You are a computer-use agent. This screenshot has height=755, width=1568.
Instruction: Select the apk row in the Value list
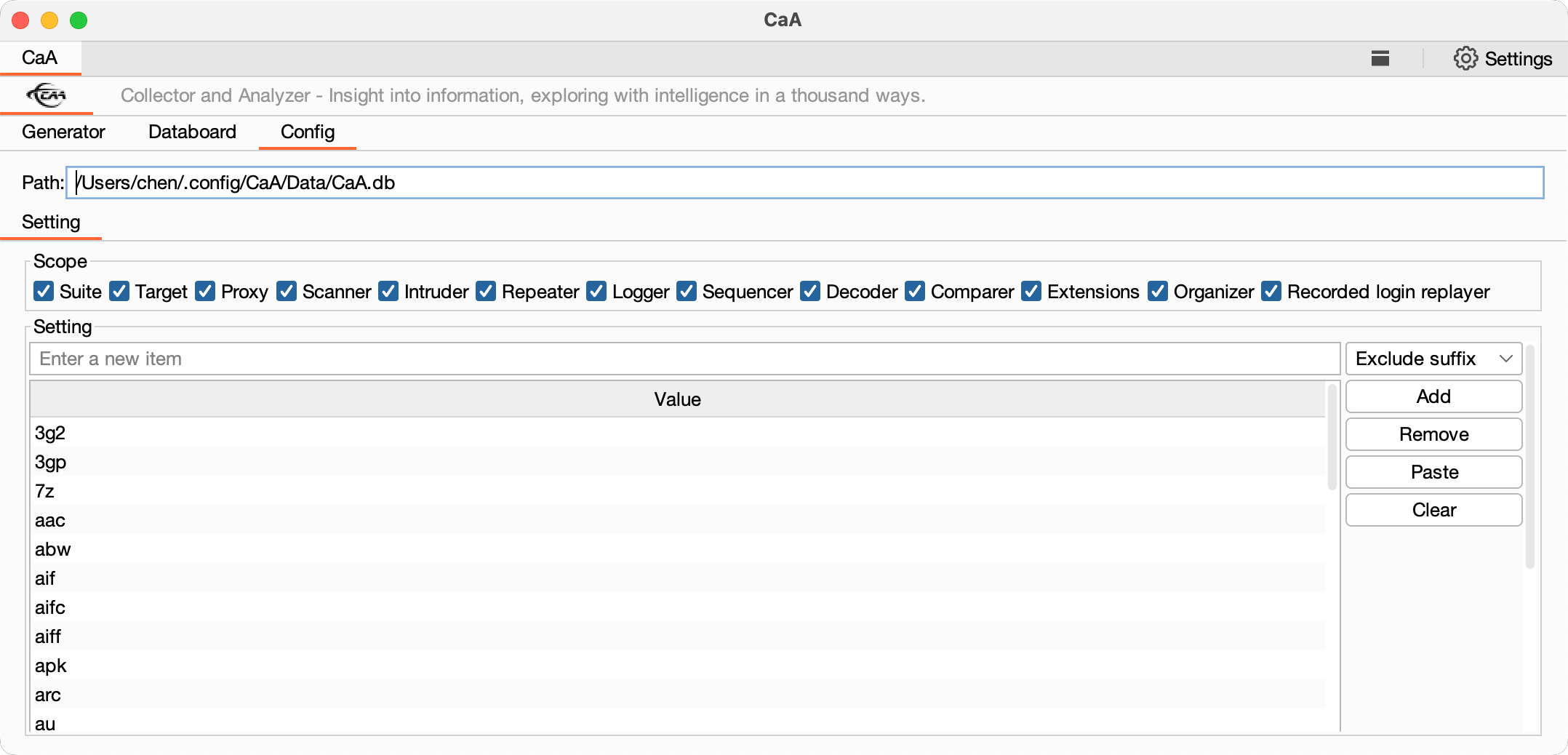coord(677,666)
